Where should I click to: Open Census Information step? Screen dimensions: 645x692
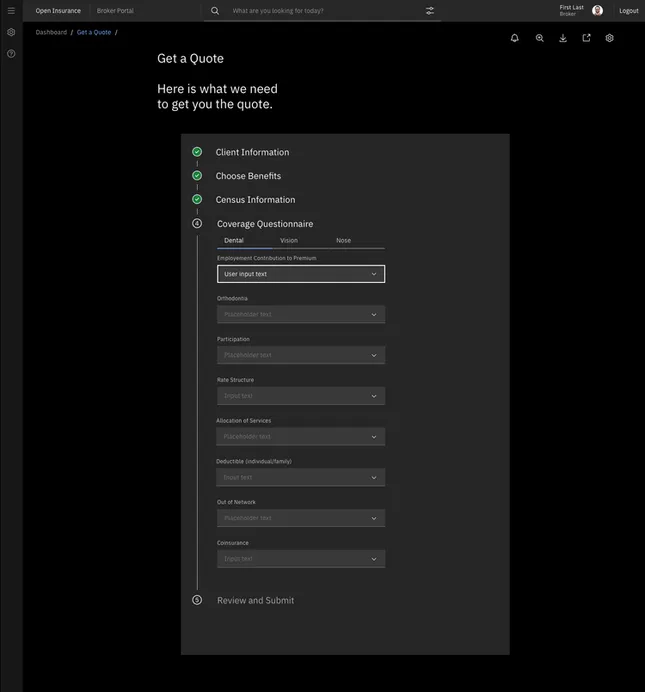[x=255, y=200]
